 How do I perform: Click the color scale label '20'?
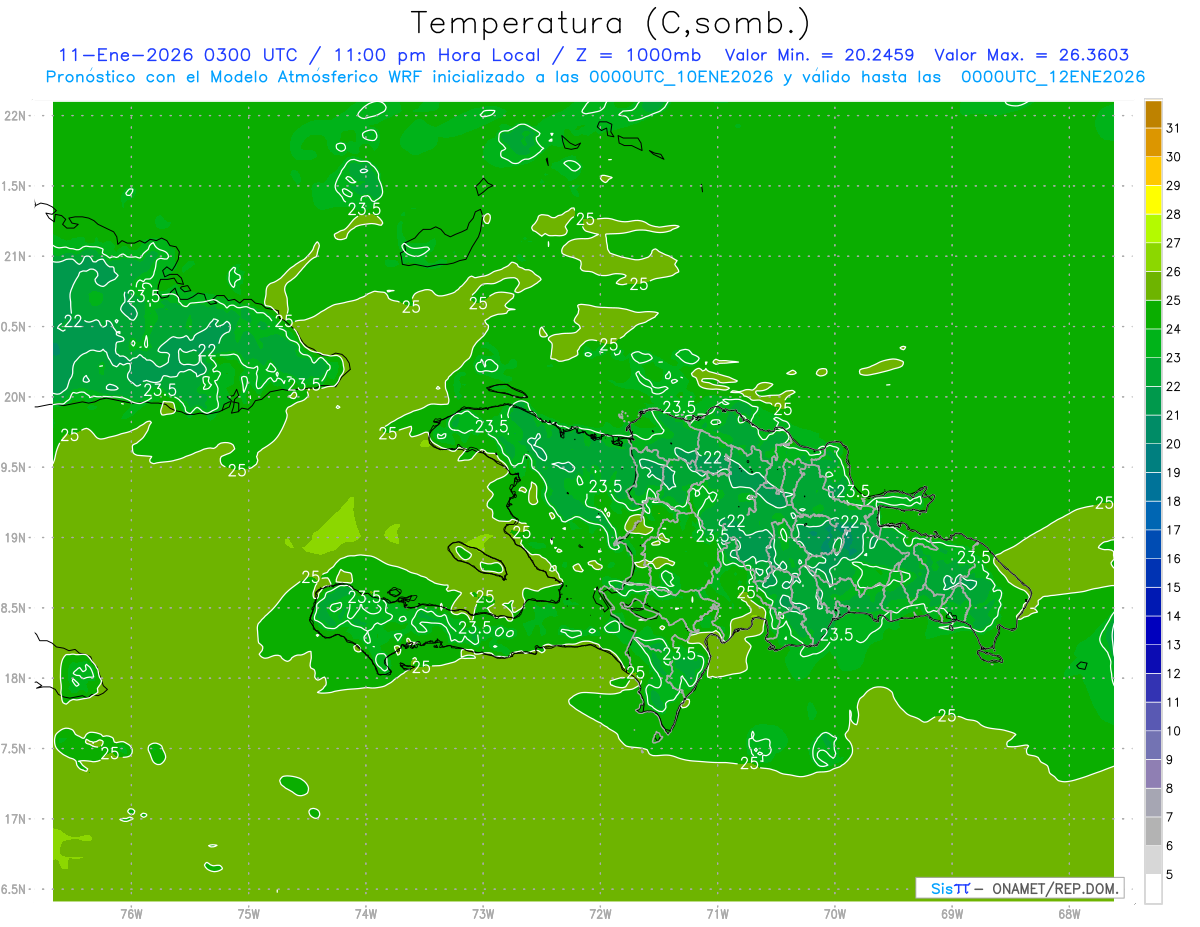point(1174,444)
